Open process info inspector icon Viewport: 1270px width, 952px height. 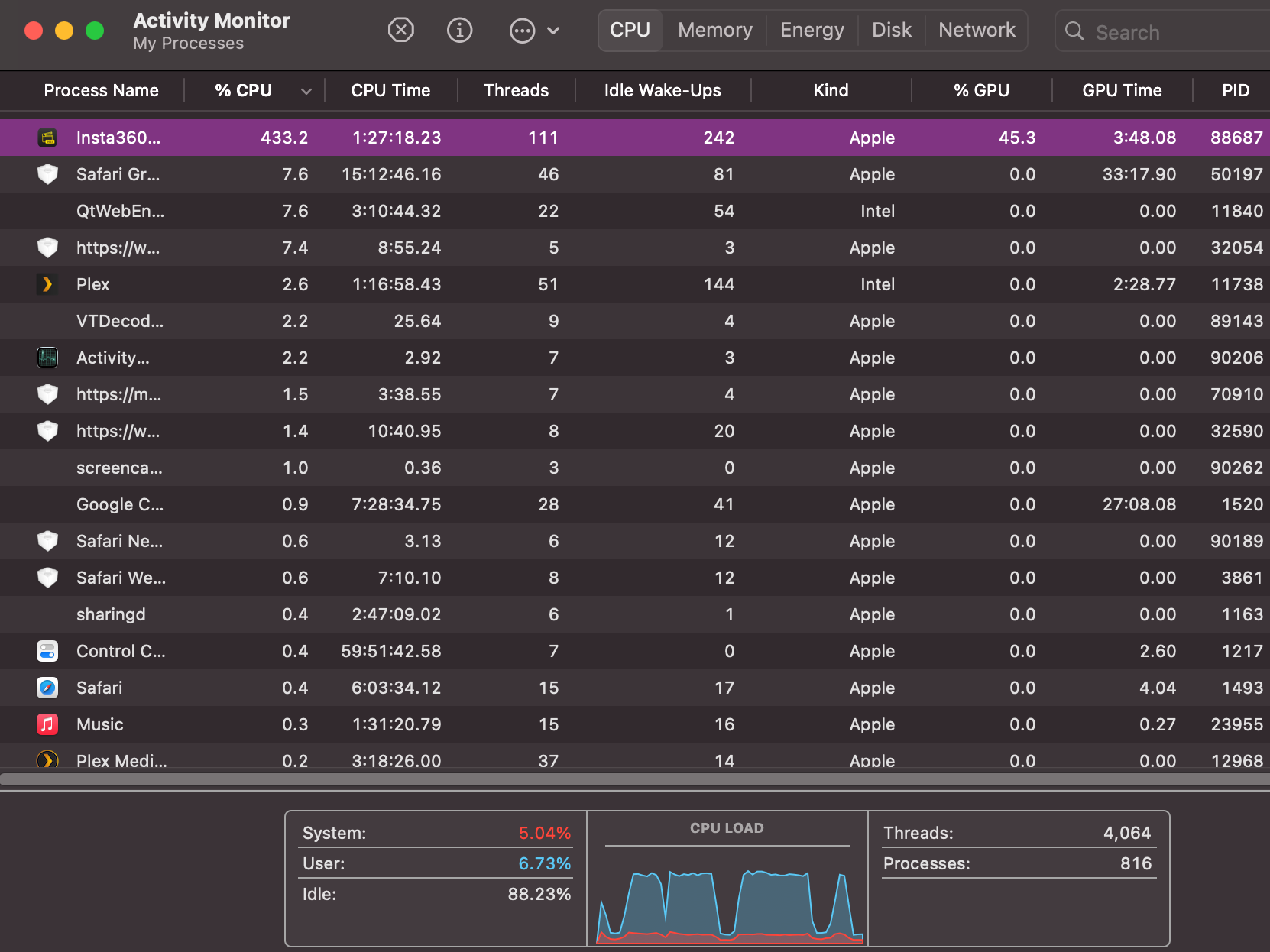pyautogui.click(x=459, y=31)
